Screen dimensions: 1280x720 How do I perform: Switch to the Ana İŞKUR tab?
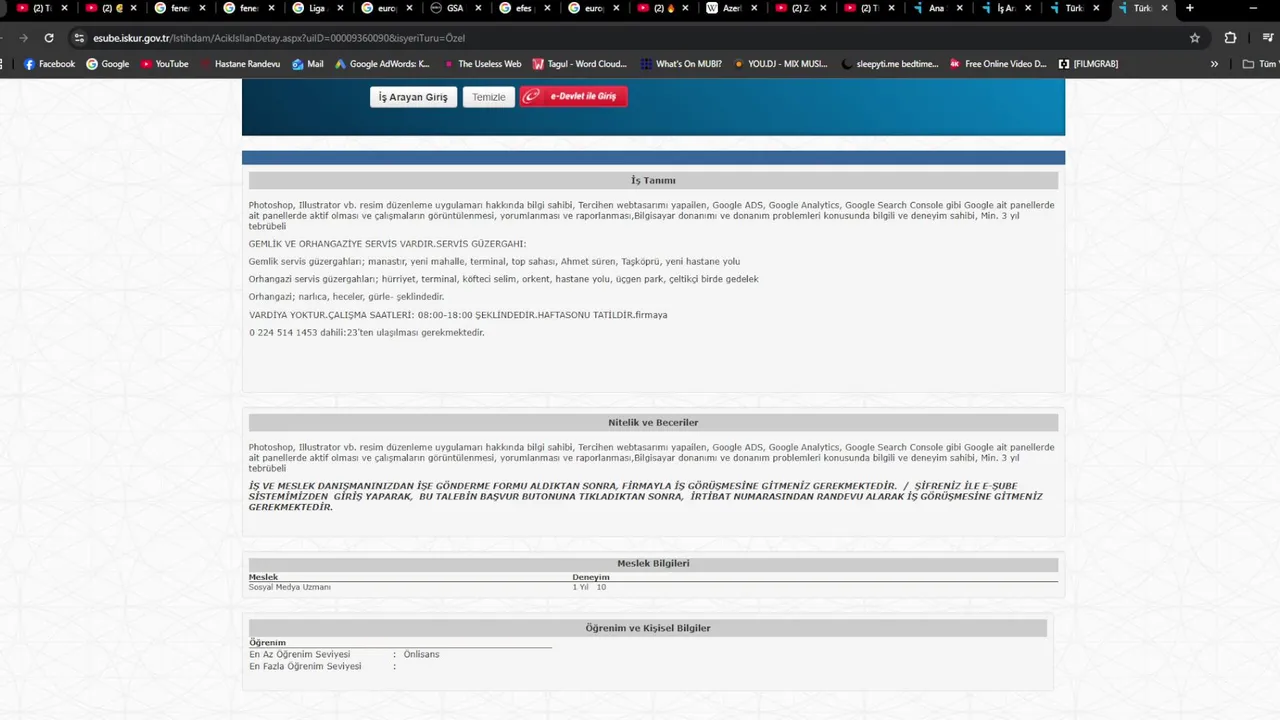(936, 8)
